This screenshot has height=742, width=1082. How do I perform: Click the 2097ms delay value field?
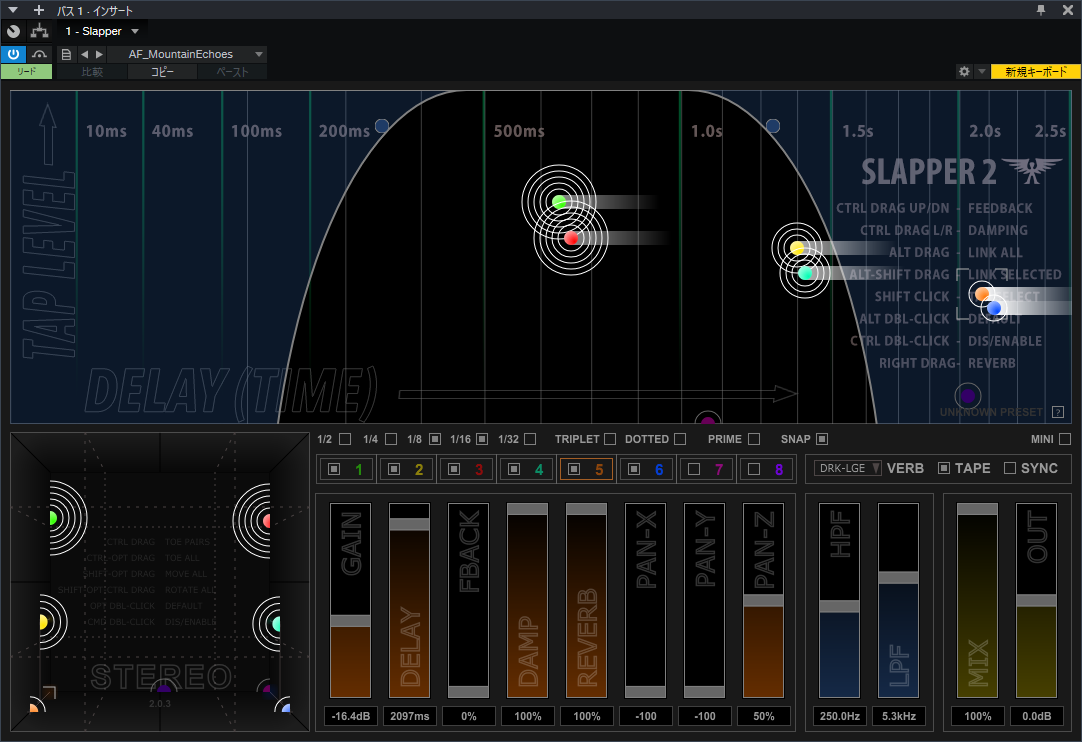click(x=410, y=716)
